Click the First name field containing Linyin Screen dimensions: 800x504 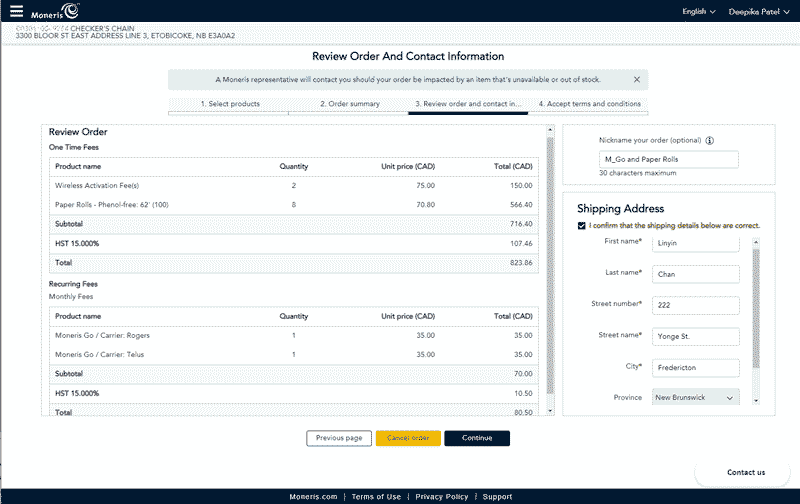tap(695, 243)
